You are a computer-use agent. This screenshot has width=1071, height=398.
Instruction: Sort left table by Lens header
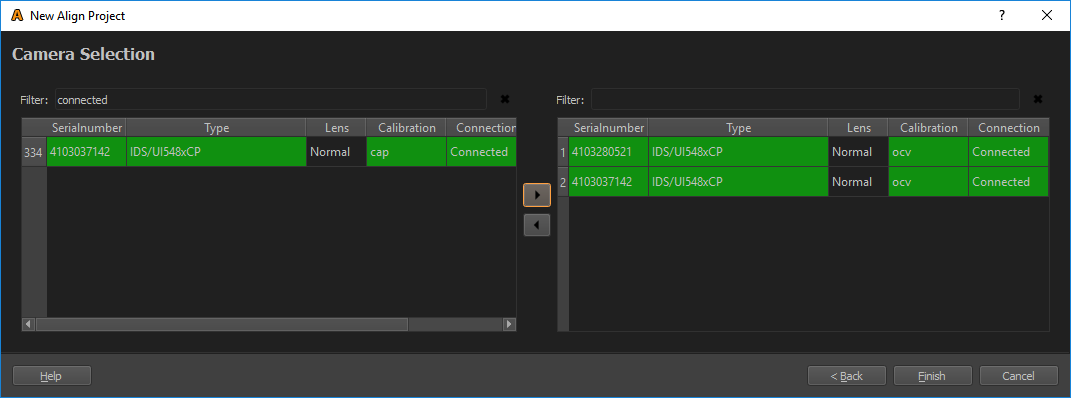click(x=336, y=128)
